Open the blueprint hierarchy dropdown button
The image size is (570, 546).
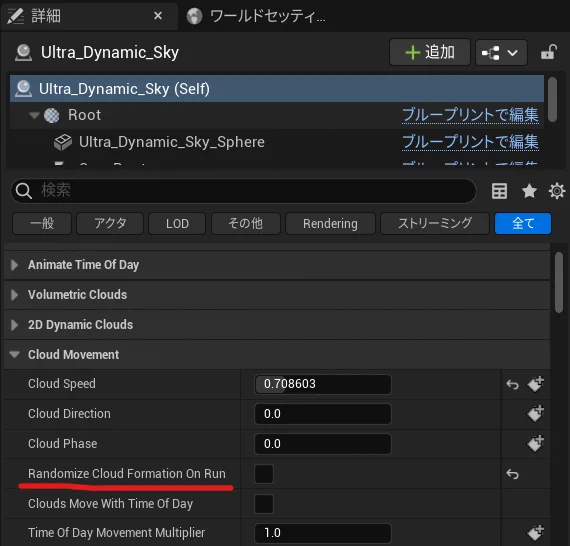point(501,53)
